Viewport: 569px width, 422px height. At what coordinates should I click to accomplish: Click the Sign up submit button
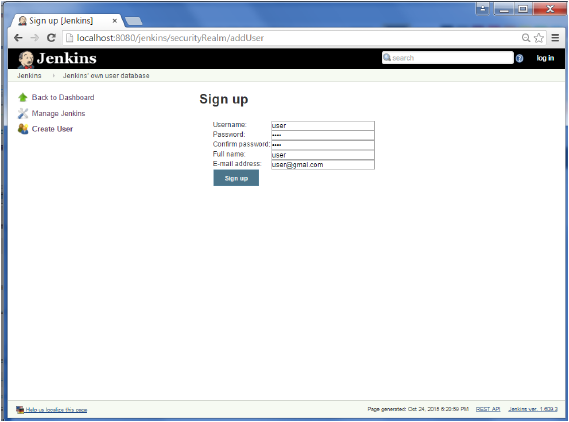coord(236,178)
